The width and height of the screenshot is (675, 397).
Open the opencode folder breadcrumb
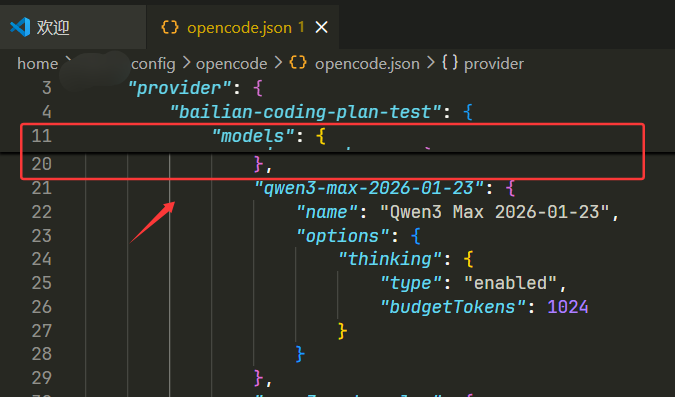coord(232,64)
